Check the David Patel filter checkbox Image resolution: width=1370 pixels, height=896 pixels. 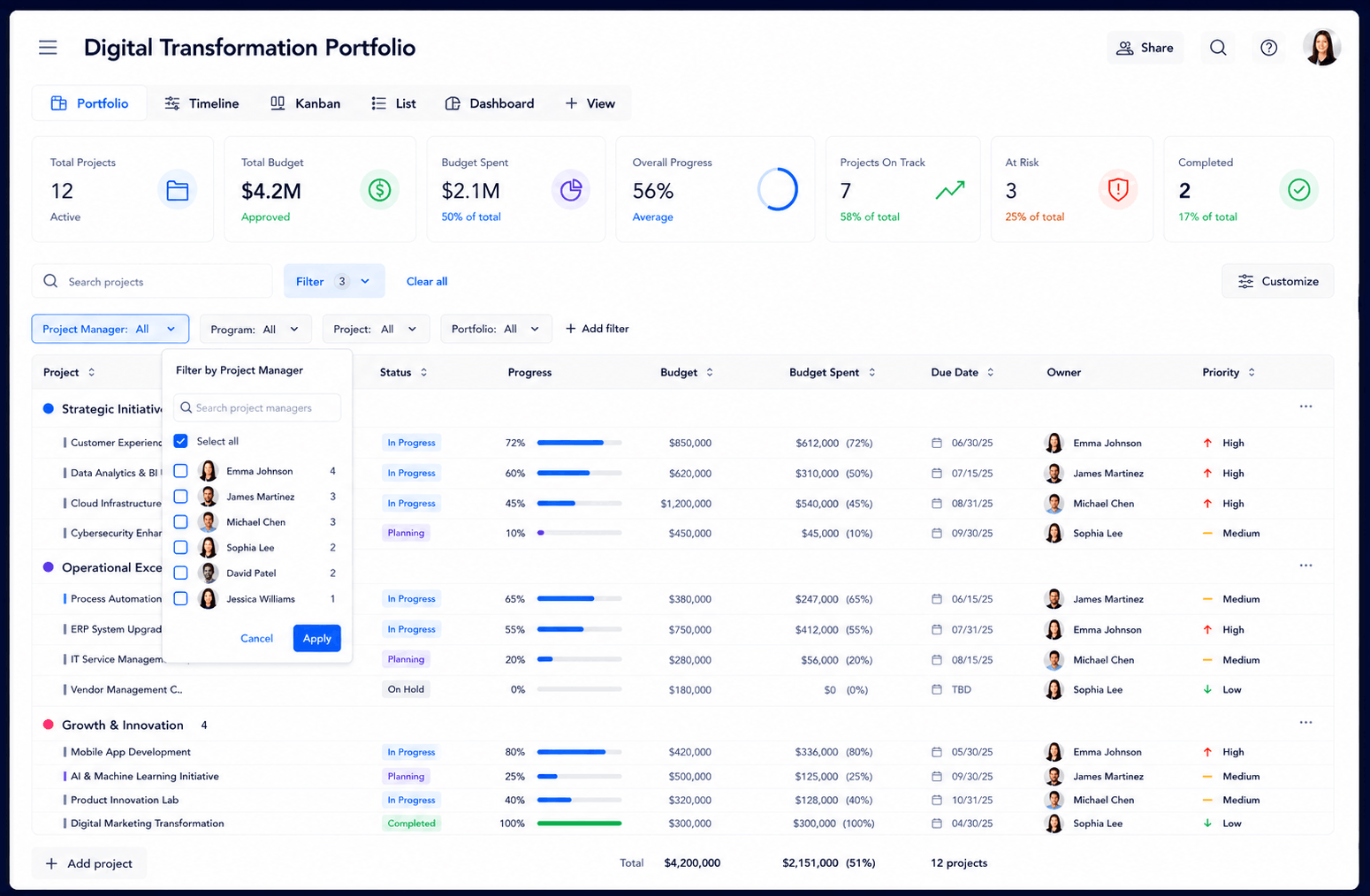[x=180, y=573]
